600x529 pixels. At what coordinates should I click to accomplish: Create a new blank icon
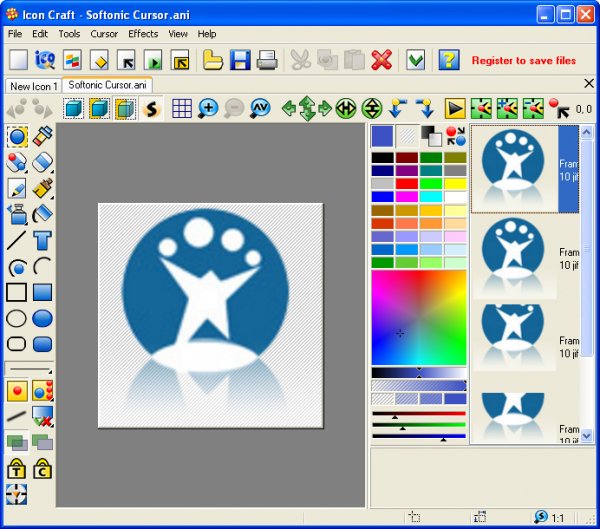[18, 60]
